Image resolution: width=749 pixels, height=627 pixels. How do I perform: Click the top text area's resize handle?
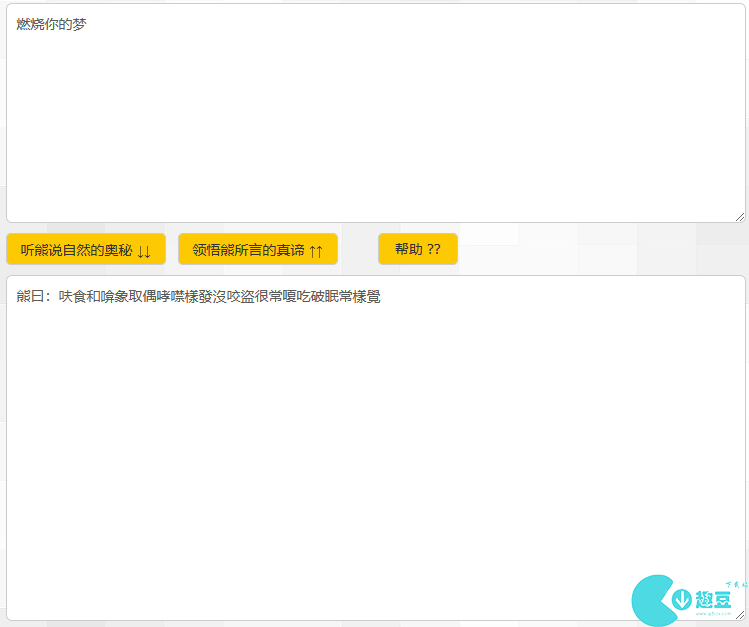740,216
